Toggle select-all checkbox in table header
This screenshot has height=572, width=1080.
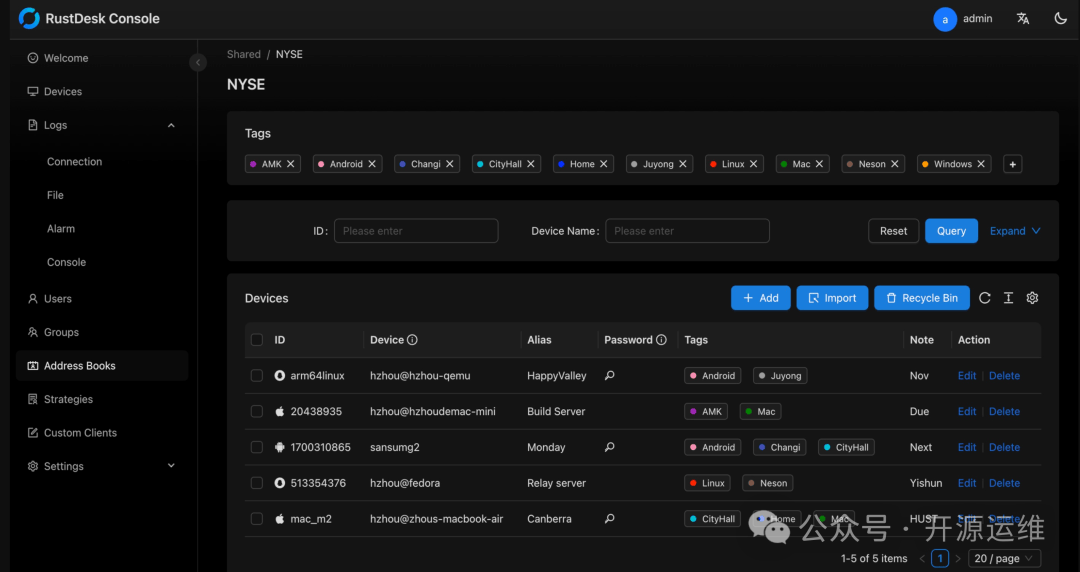pos(257,340)
